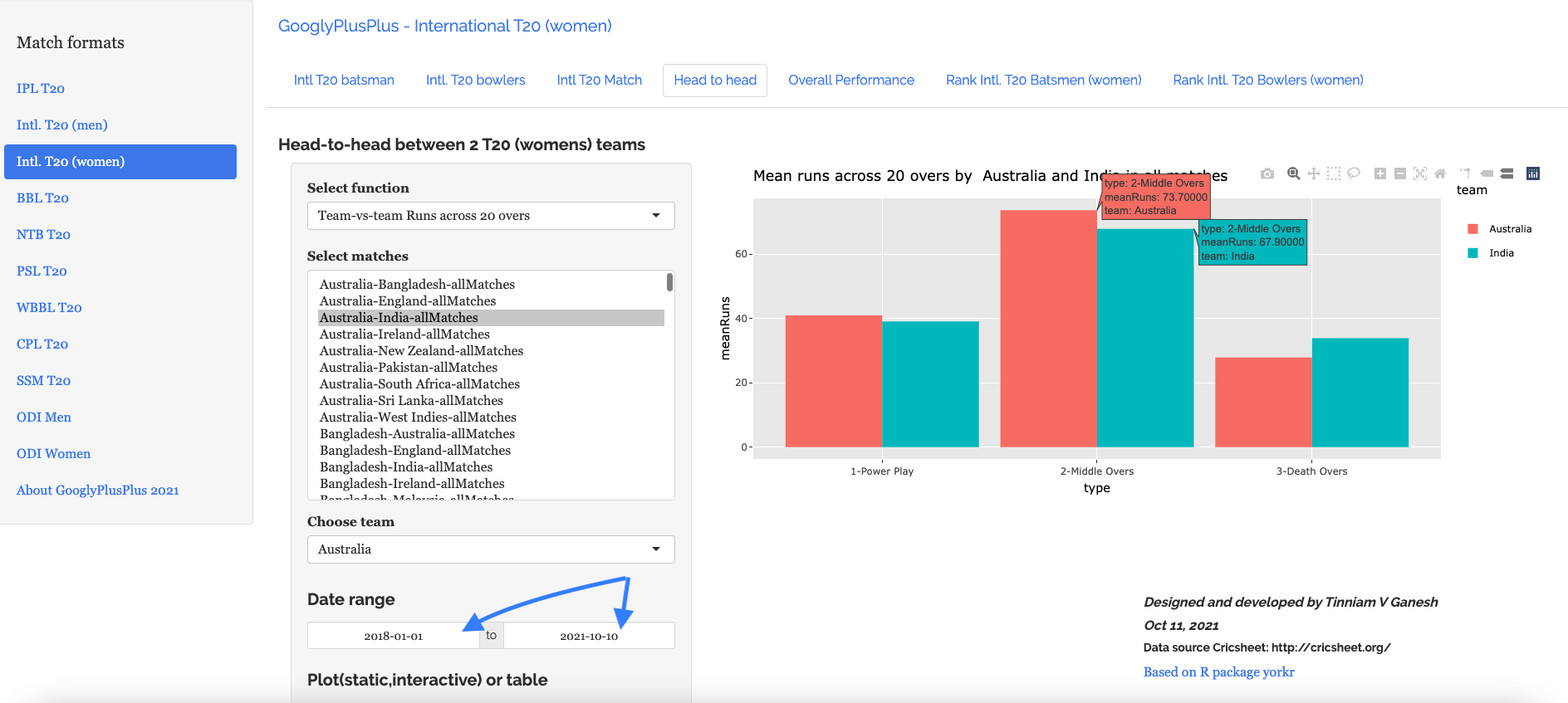Download plot as PNG with camera icon
1568x703 pixels.
(x=1267, y=173)
